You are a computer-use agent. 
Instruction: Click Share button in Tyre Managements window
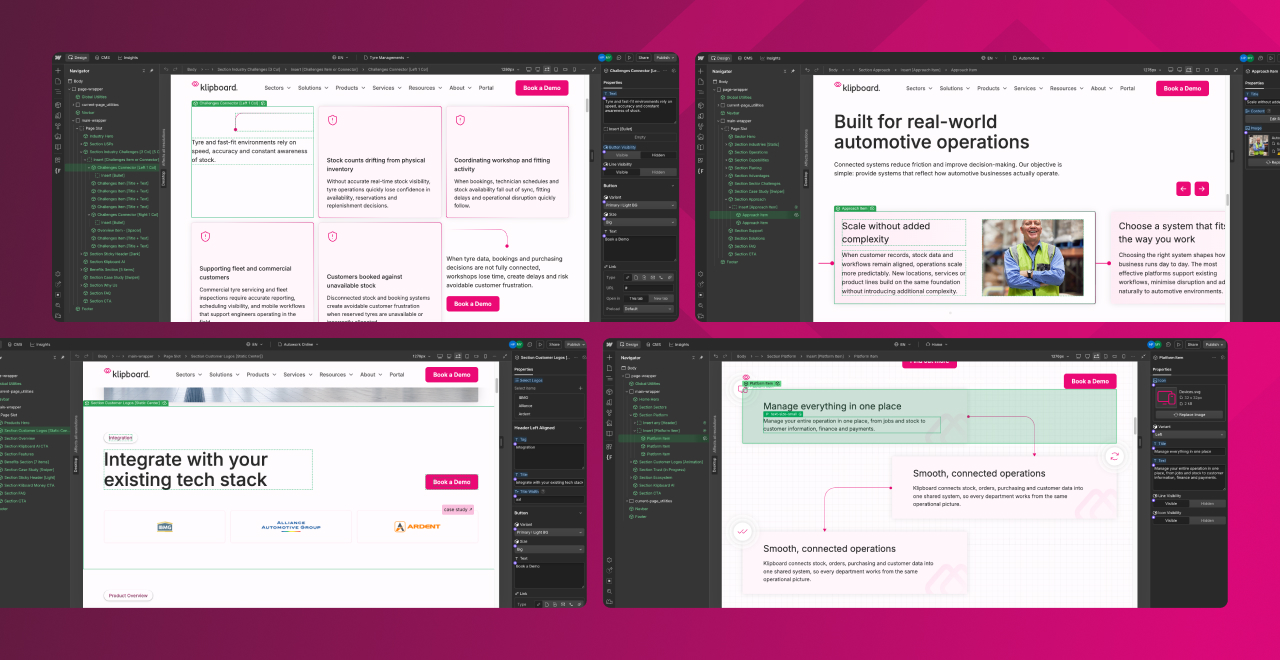tap(644, 58)
